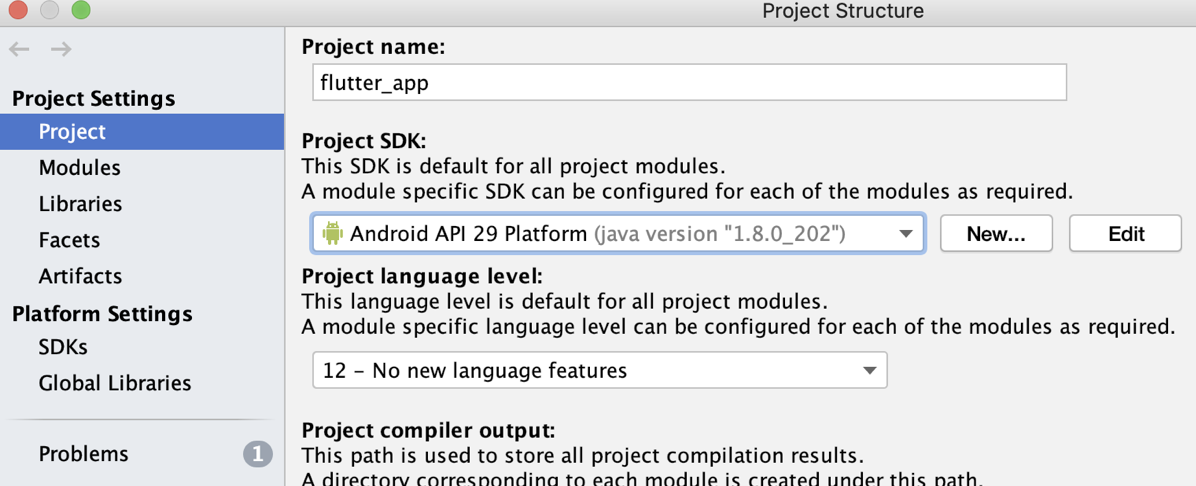The image size is (1196, 486).
Task: Open the Facets settings section
Action: coord(69,240)
